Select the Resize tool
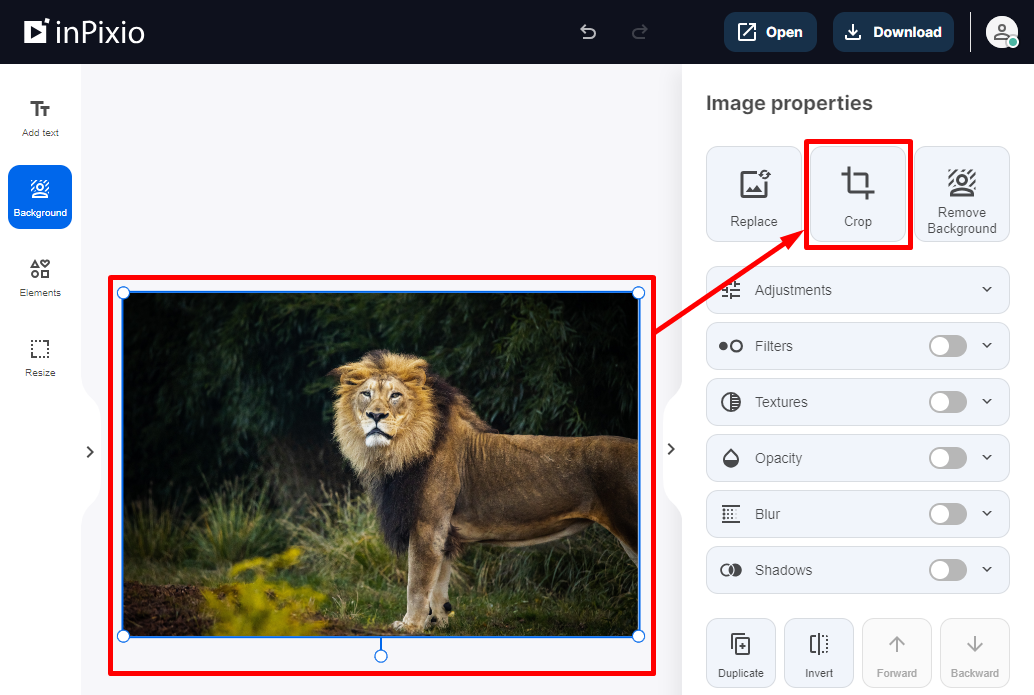The width and height of the screenshot is (1034, 695). (40, 357)
